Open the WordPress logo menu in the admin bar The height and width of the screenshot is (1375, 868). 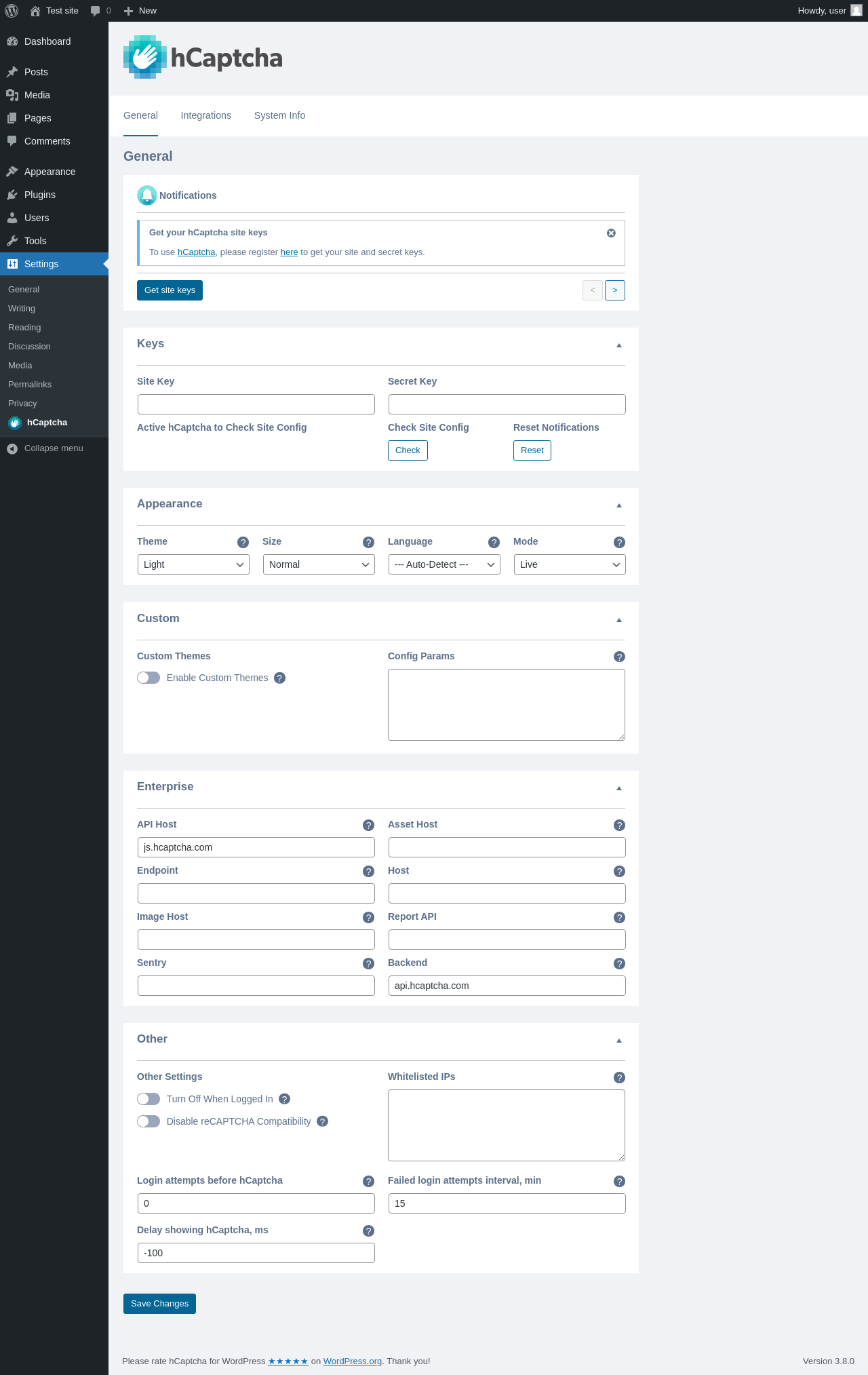[x=12, y=11]
